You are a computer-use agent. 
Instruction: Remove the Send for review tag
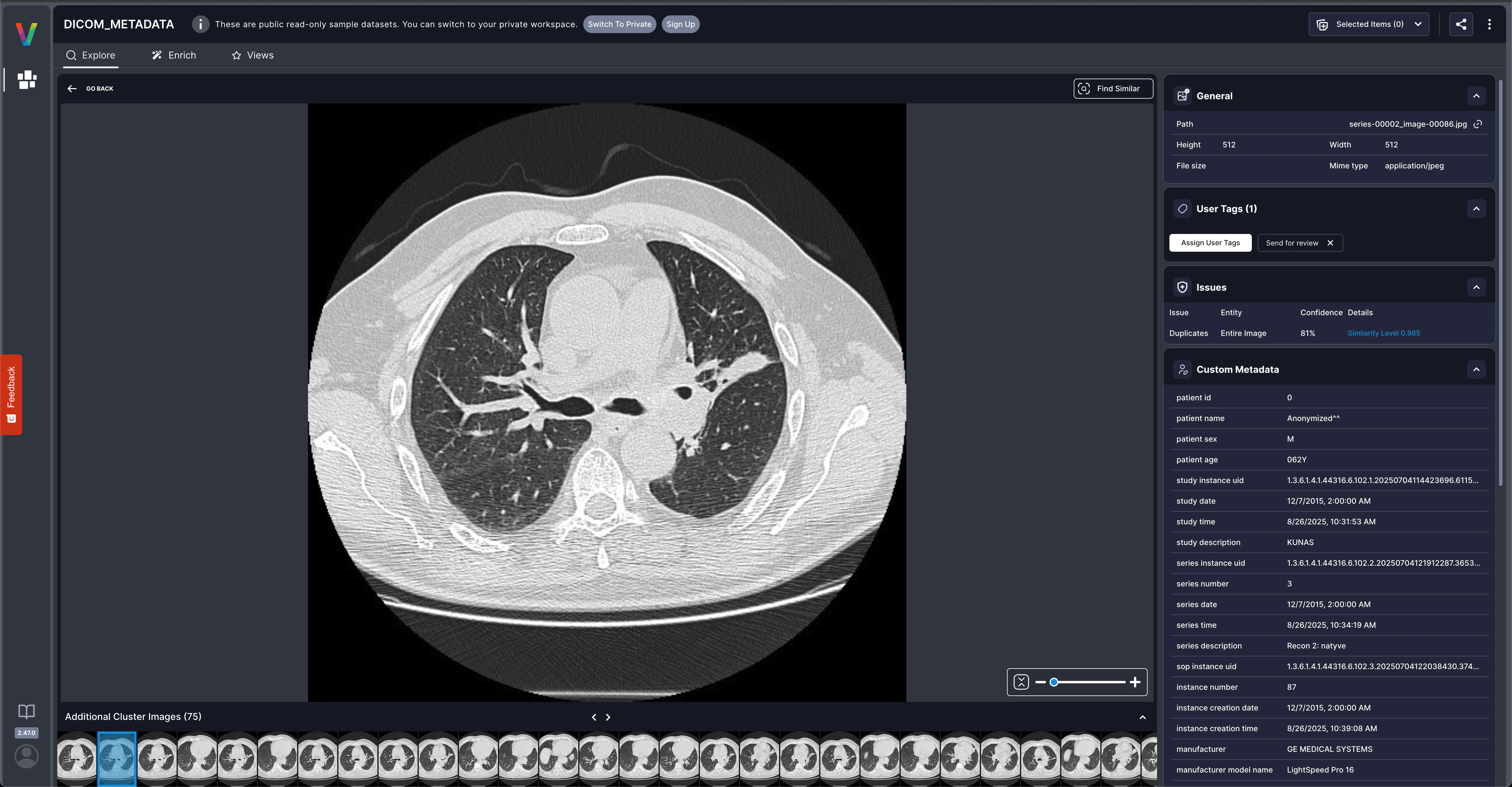(1331, 243)
